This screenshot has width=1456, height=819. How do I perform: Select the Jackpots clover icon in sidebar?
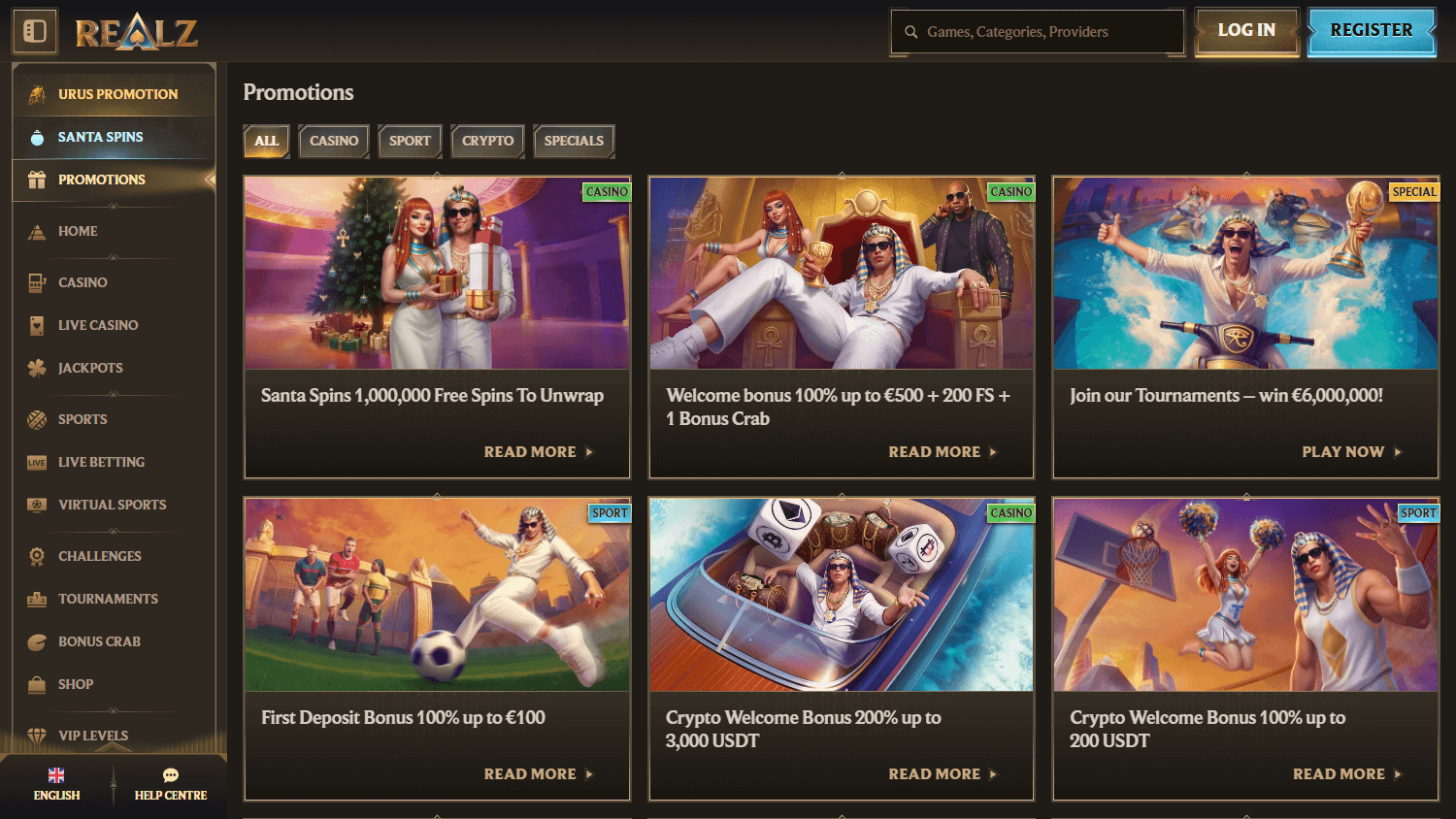pyautogui.click(x=36, y=368)
